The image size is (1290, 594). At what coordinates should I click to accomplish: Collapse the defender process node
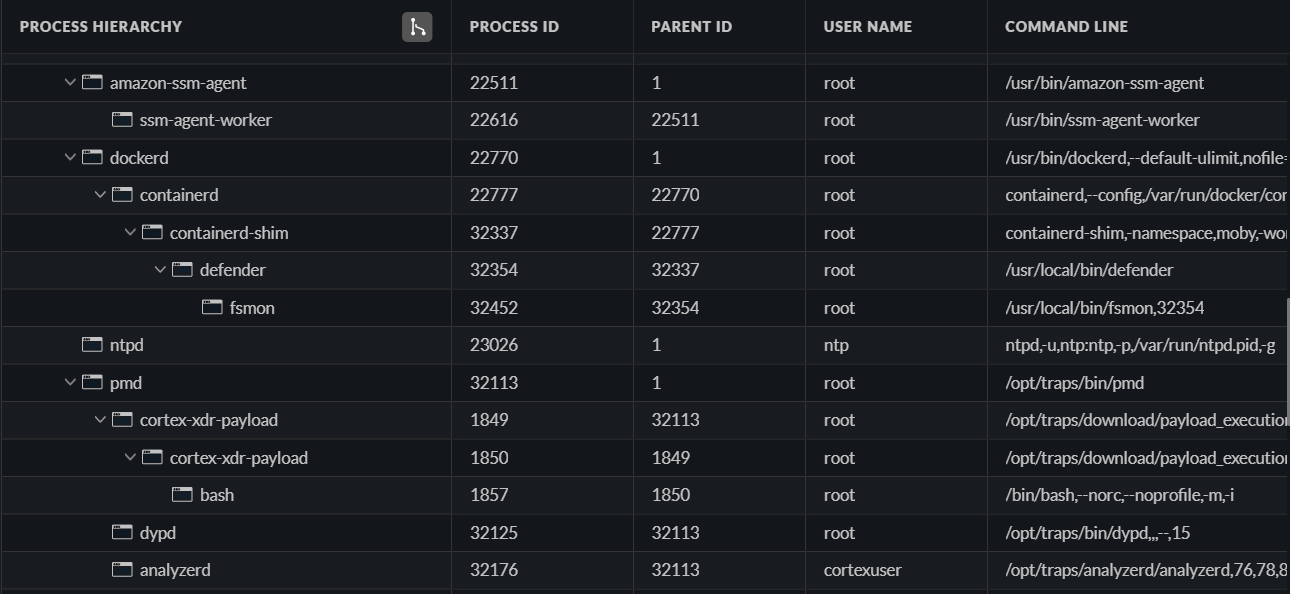pyautogui.click(x=160, y=270)
